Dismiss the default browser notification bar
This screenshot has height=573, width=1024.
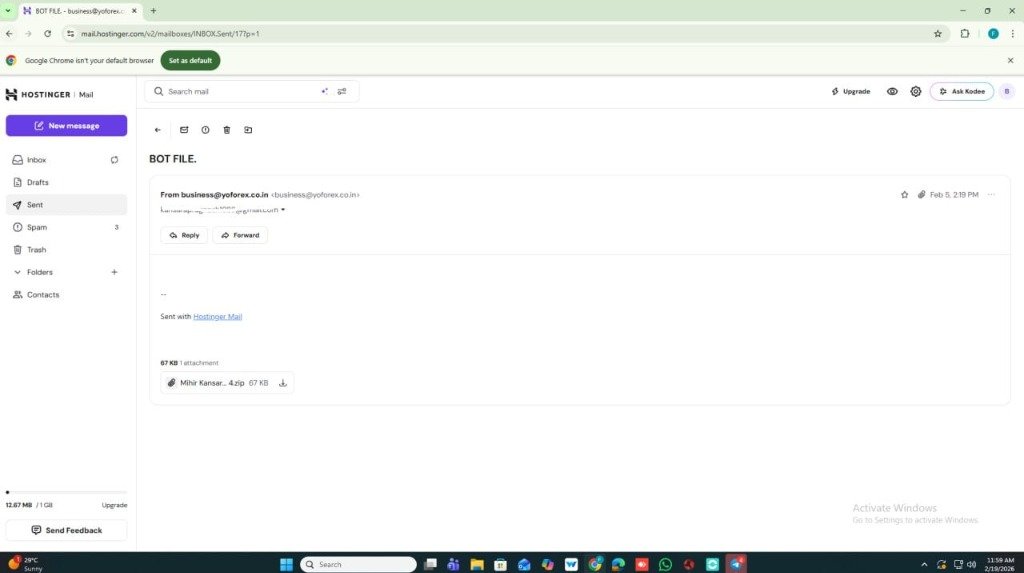click(x=1010, y=60)
